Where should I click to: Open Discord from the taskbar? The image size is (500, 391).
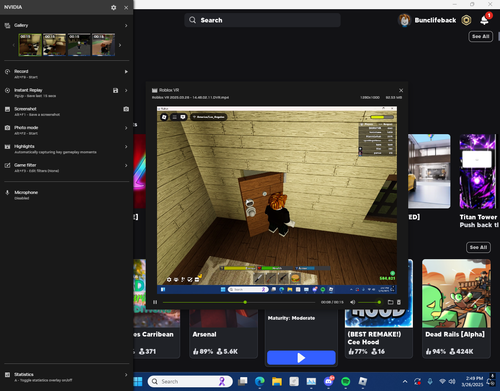point(328,381)
